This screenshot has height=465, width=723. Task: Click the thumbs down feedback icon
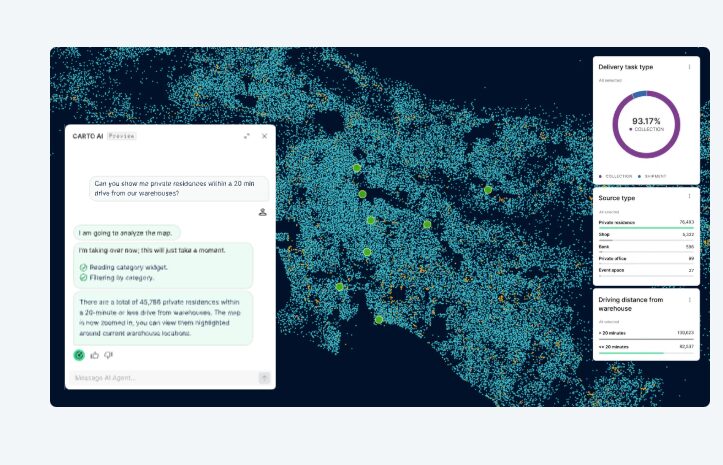pos(108,354)
